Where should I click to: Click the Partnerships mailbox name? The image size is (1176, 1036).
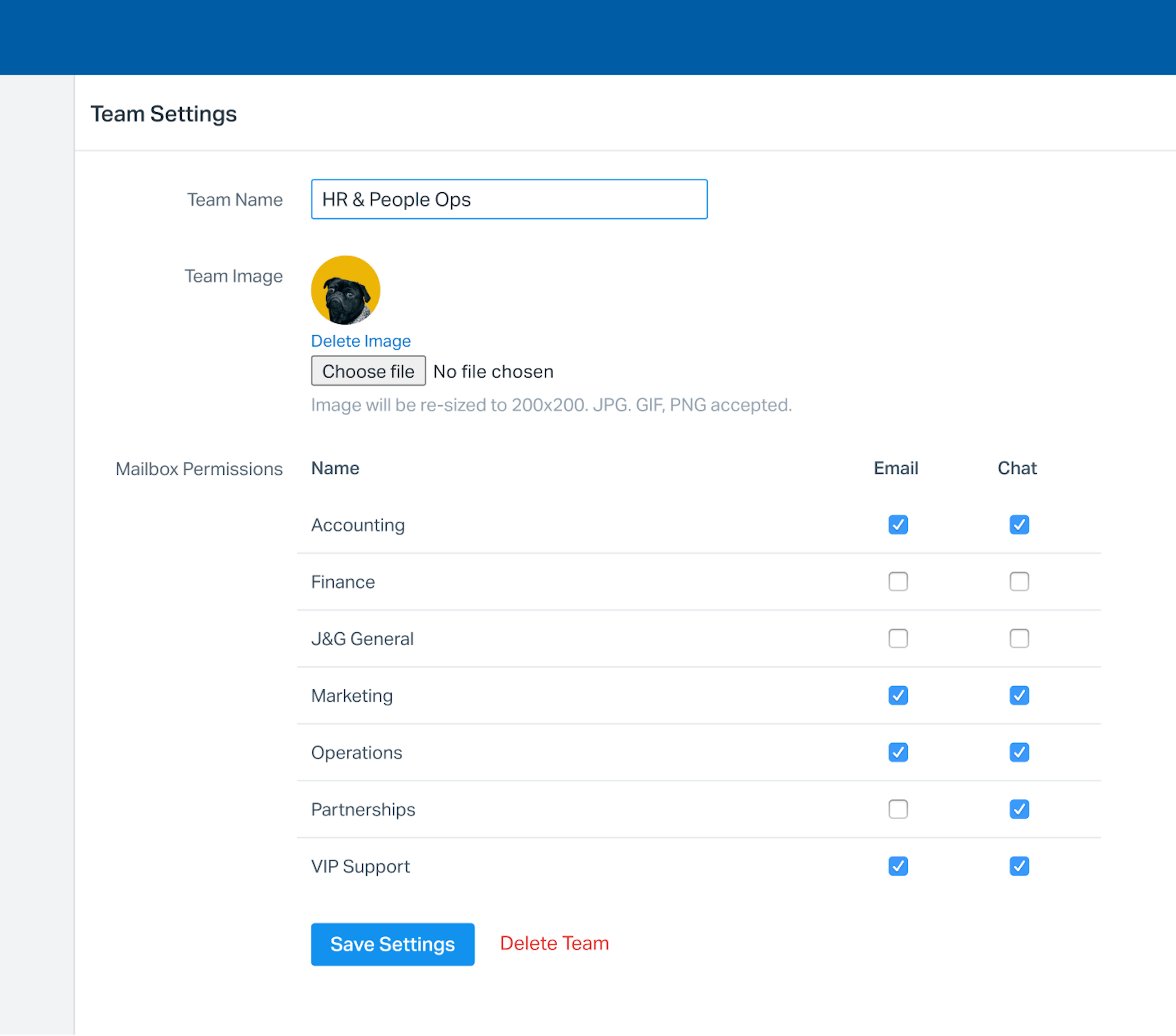(x=363, y=810)
